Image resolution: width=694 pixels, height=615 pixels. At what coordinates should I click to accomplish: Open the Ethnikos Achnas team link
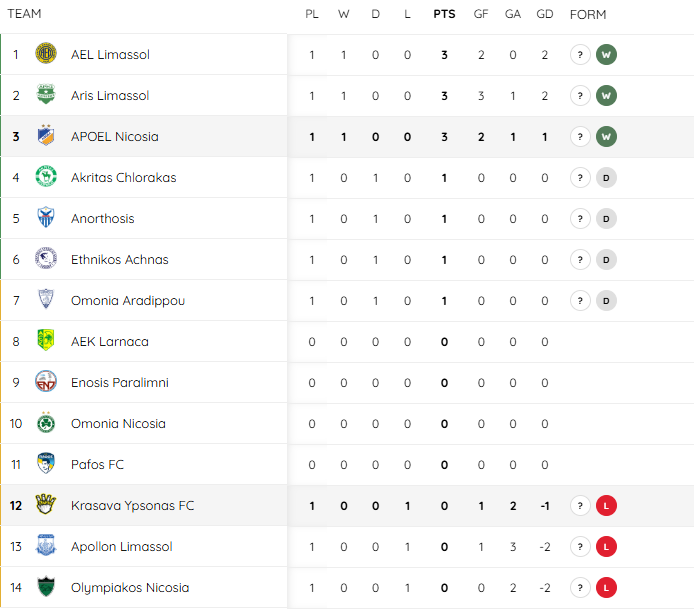click(x=119, y=259)
